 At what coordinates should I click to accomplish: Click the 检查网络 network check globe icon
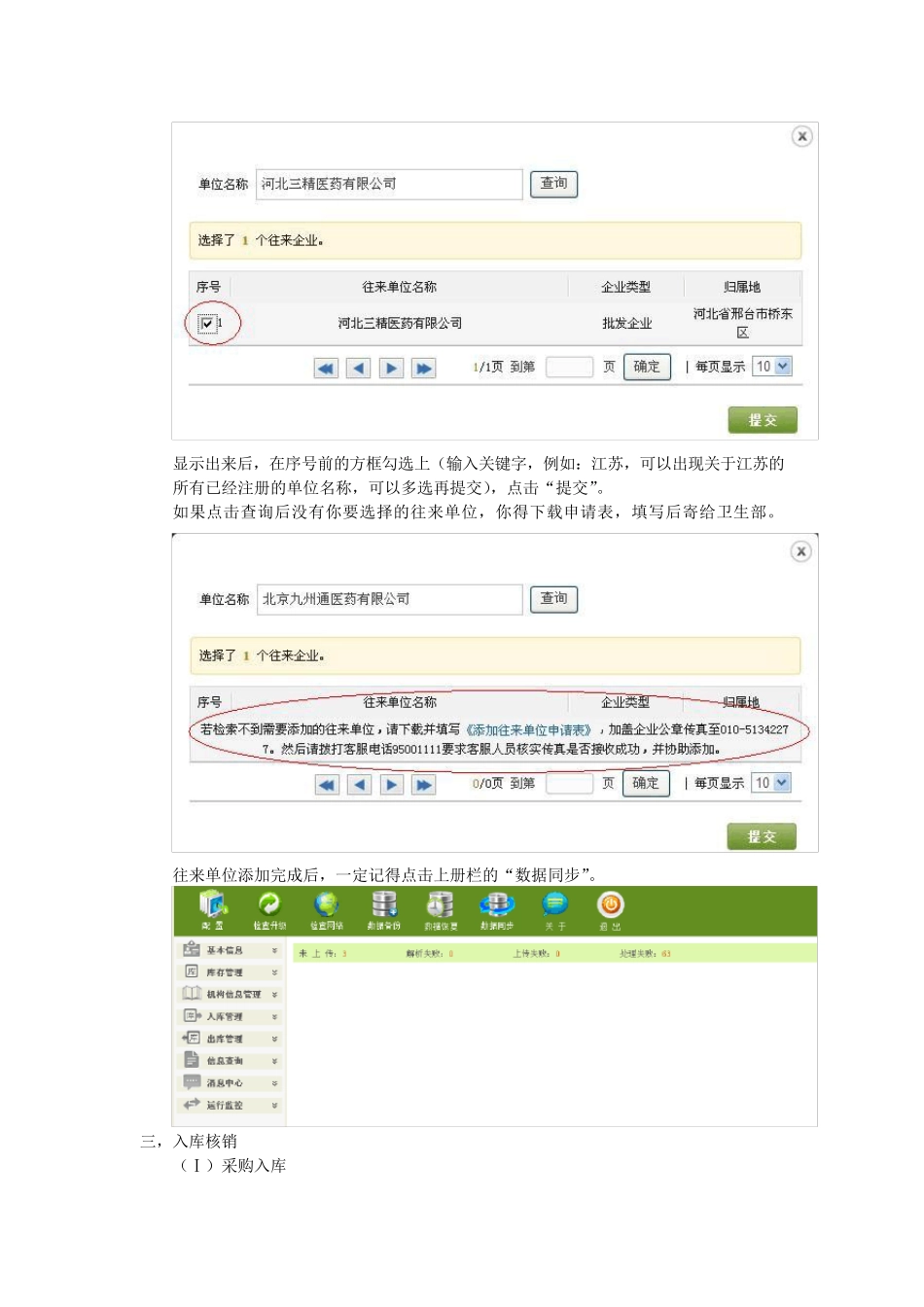coord(327,904)
